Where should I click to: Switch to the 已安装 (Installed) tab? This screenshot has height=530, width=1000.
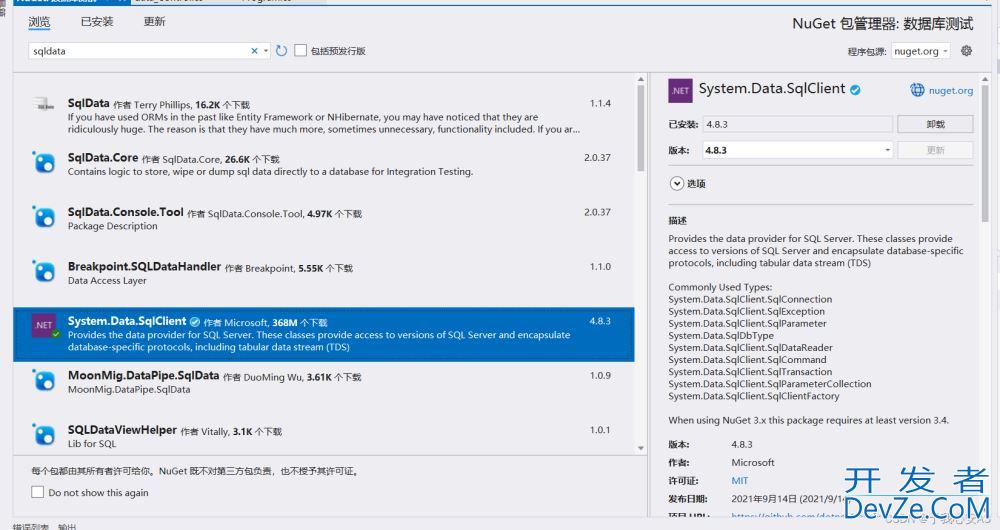(97, 22)
